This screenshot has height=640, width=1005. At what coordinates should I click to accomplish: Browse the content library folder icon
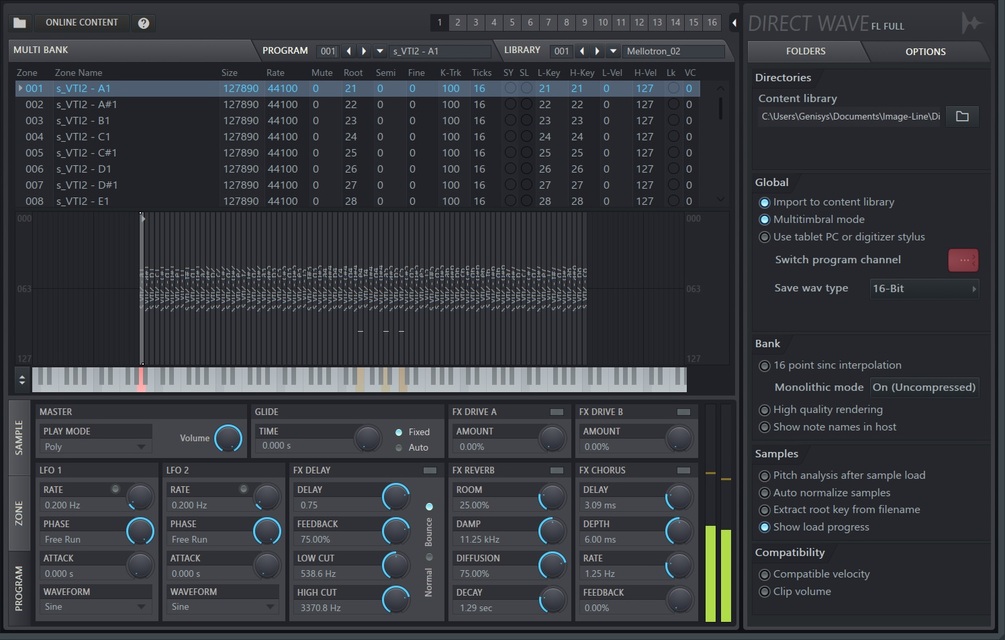(x=962, y=116)
